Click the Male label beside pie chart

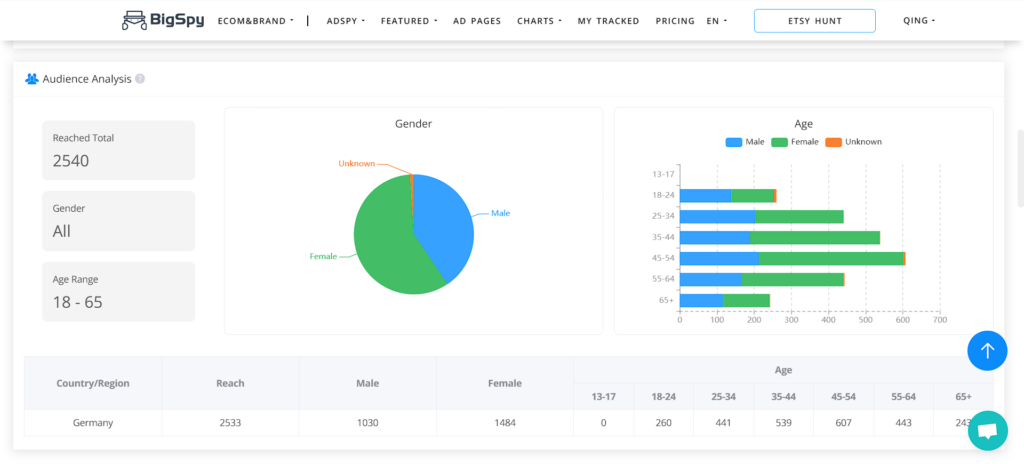click(x=501, y=213)
